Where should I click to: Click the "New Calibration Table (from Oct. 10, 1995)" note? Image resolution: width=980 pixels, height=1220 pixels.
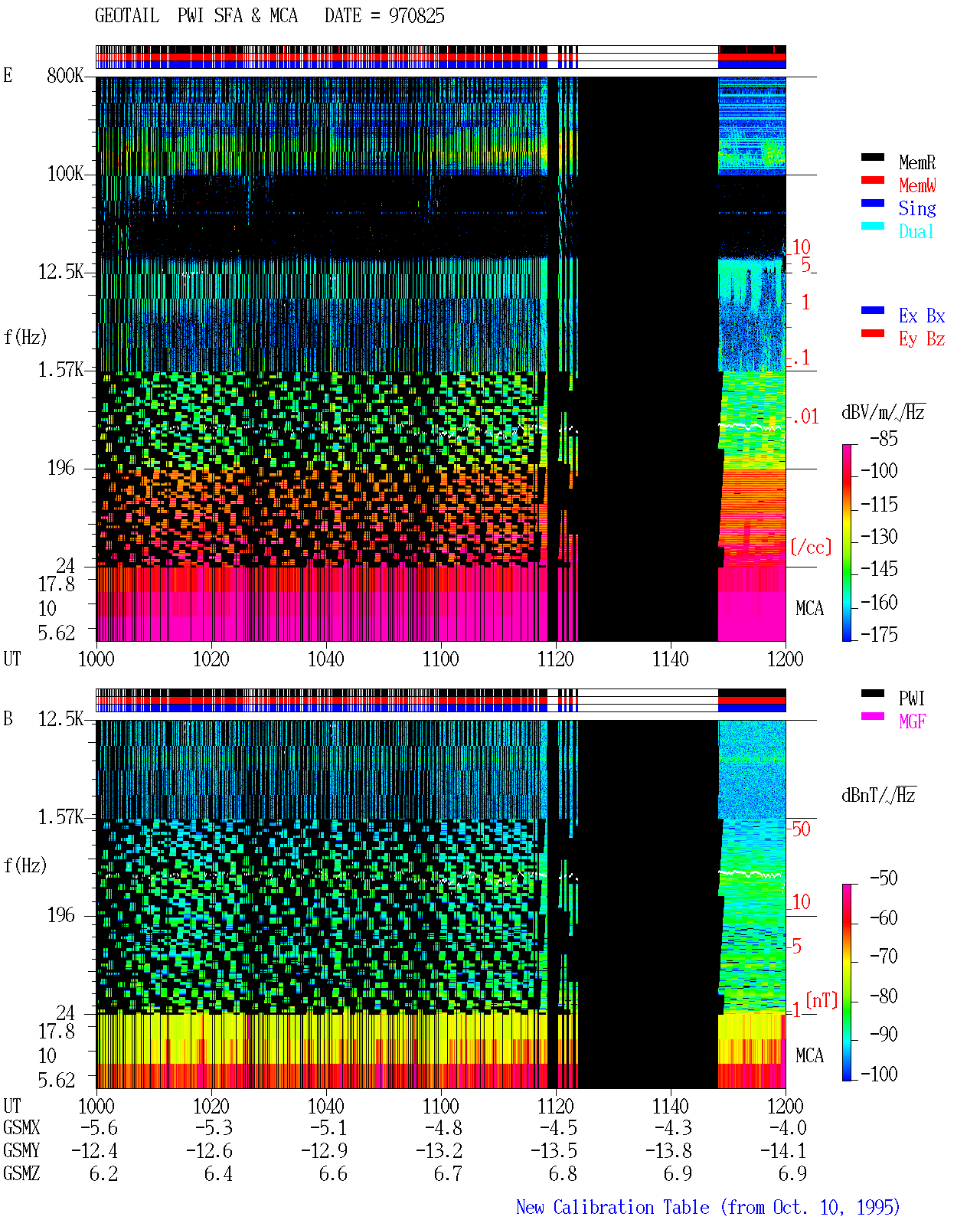click(708, 1207)
